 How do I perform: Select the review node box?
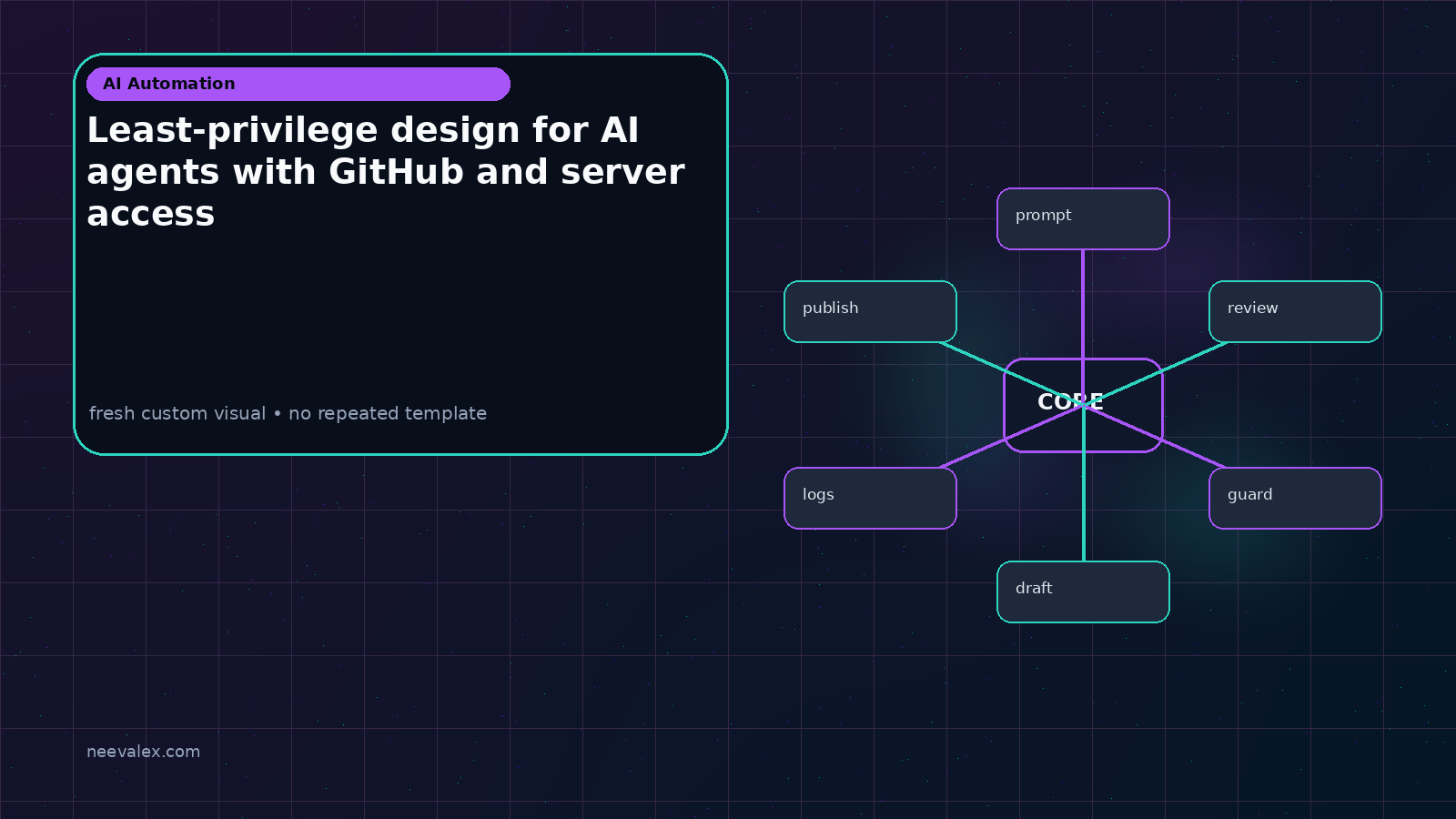[1295, 311]
